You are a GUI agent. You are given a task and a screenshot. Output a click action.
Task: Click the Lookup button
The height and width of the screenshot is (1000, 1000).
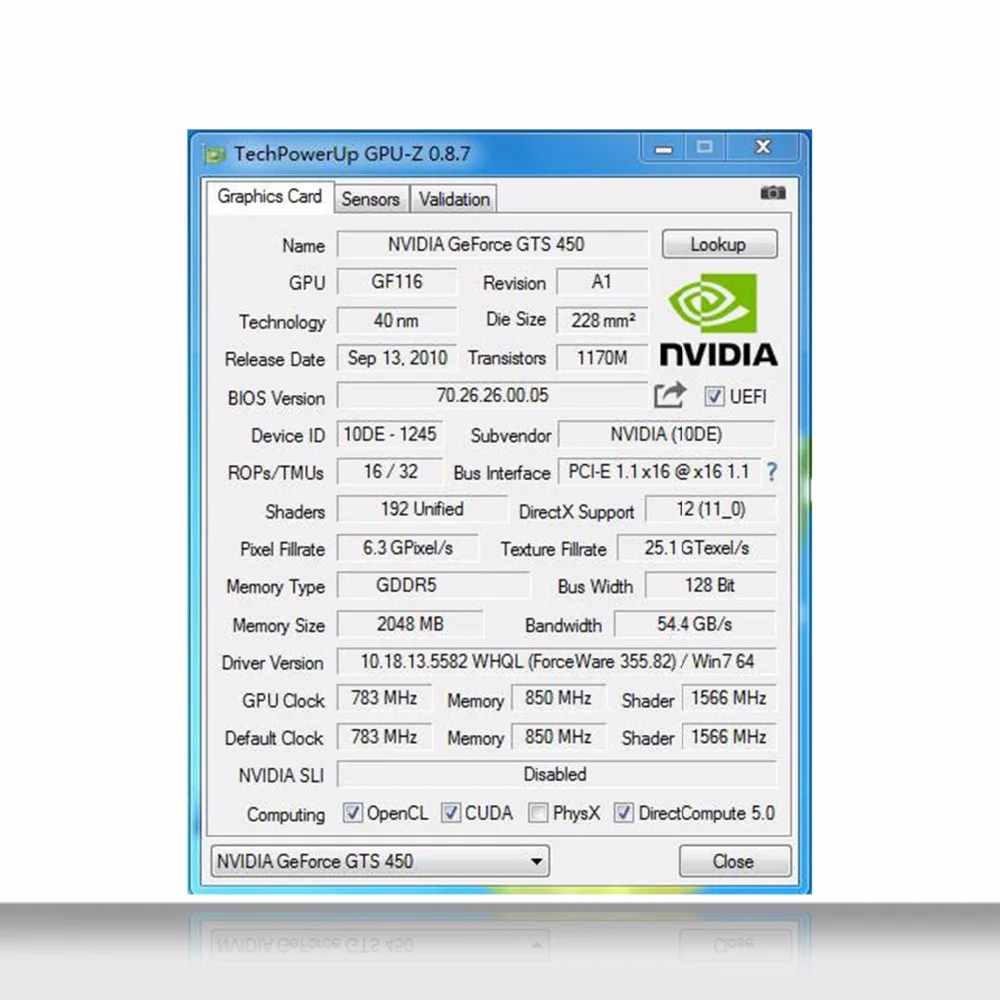pos(719,244)
